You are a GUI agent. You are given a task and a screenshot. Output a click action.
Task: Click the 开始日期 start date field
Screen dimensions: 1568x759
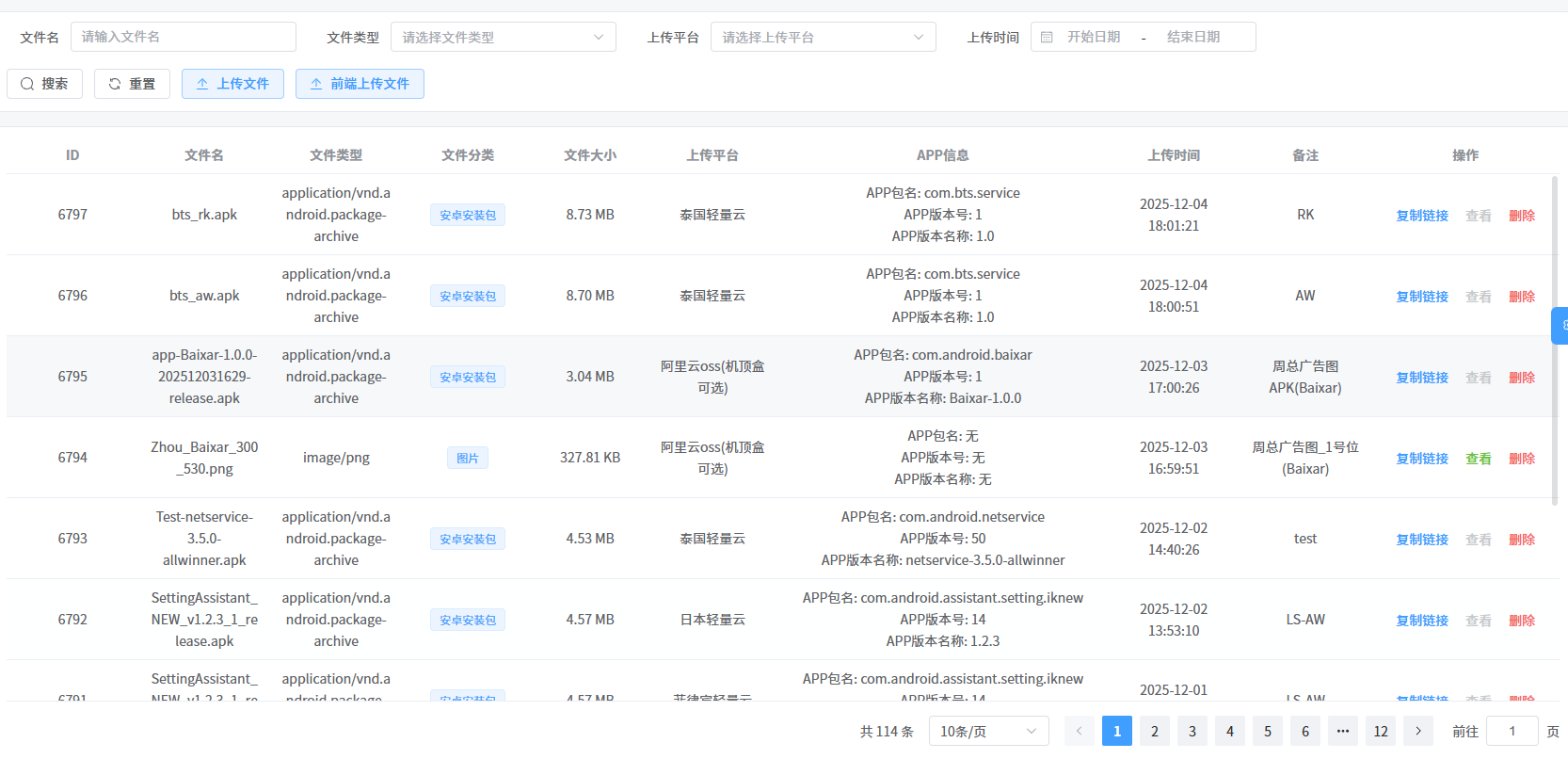click(1094, 37)
